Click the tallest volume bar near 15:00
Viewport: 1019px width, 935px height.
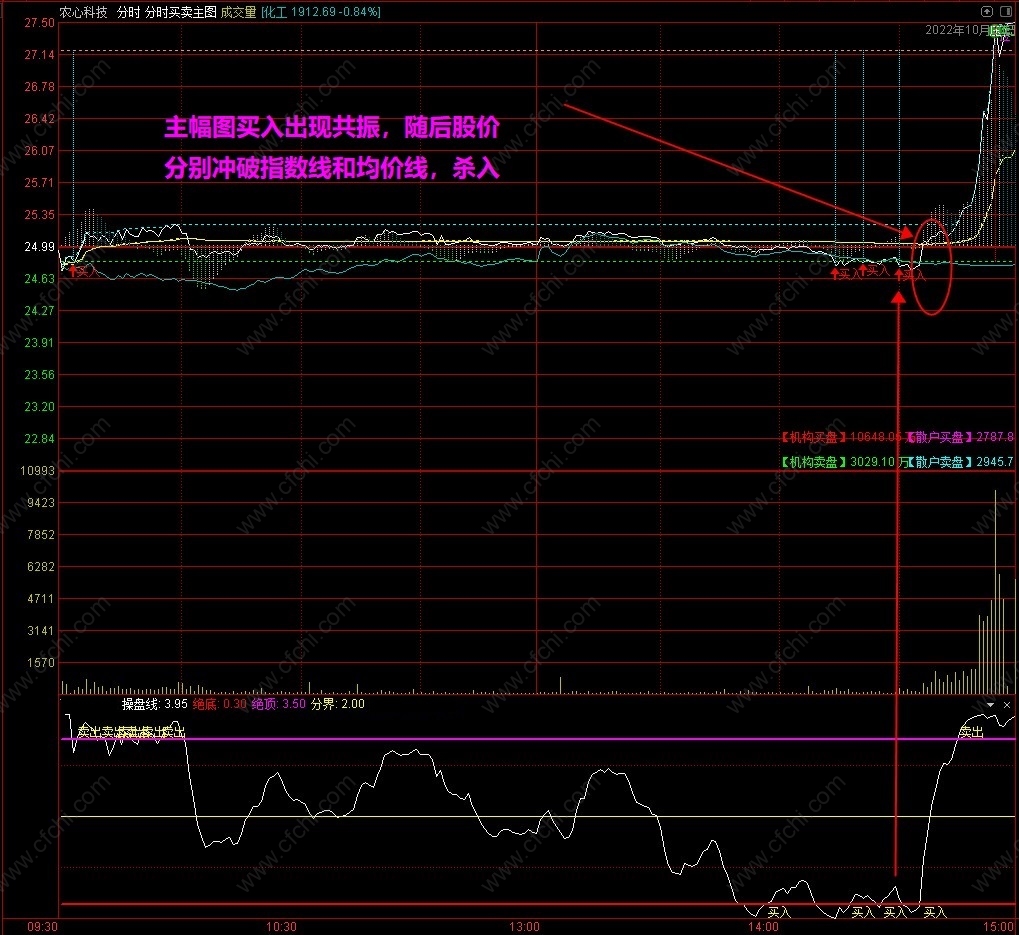(x=995, y=592)
